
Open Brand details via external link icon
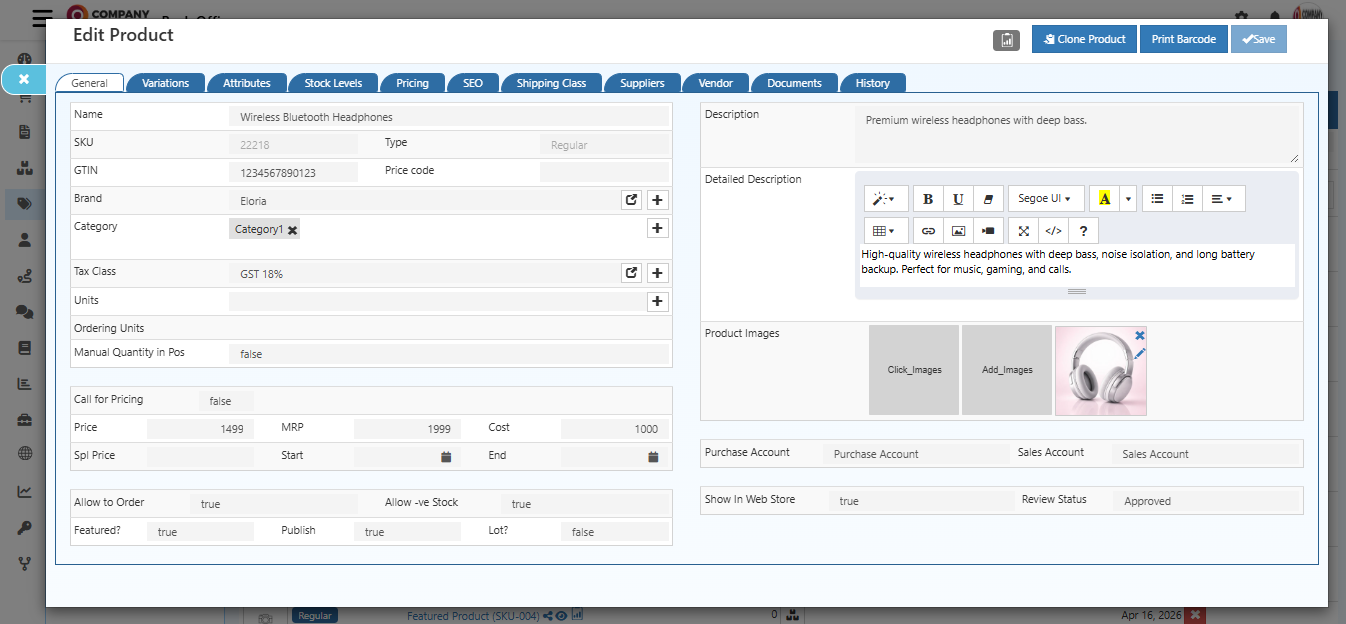631,200
